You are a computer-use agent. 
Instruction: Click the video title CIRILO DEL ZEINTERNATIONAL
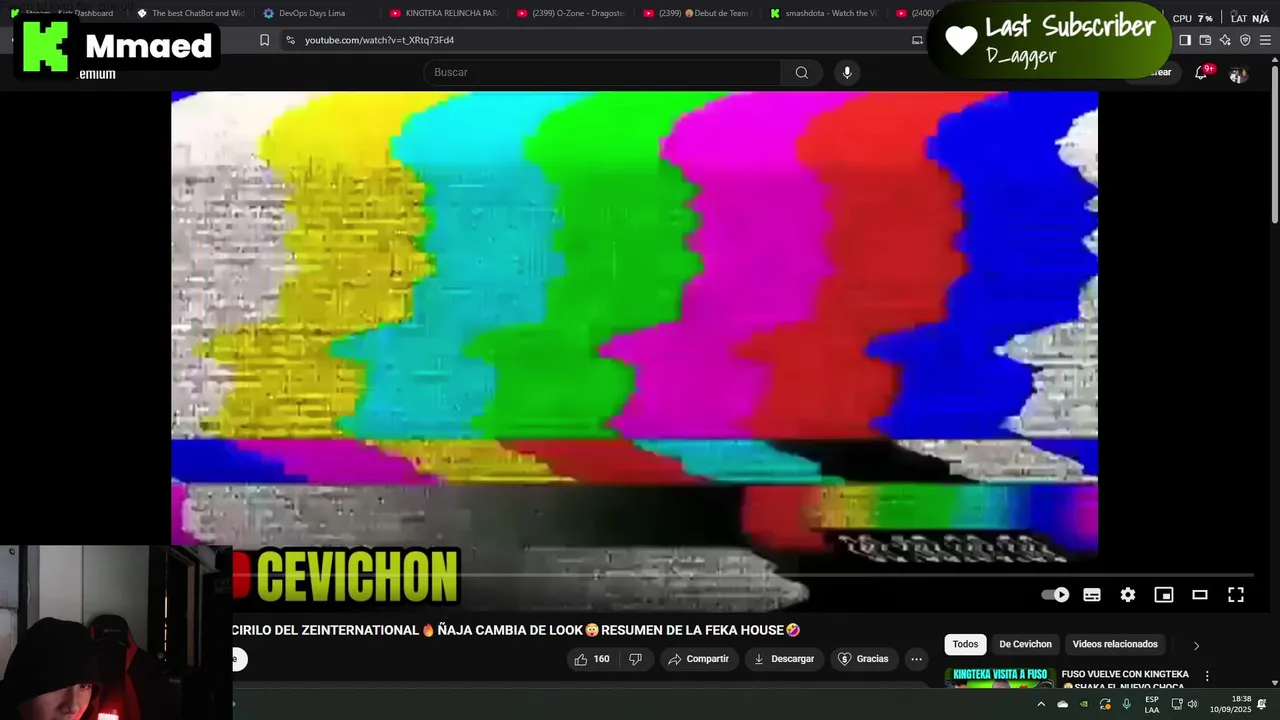click(515, 630)
